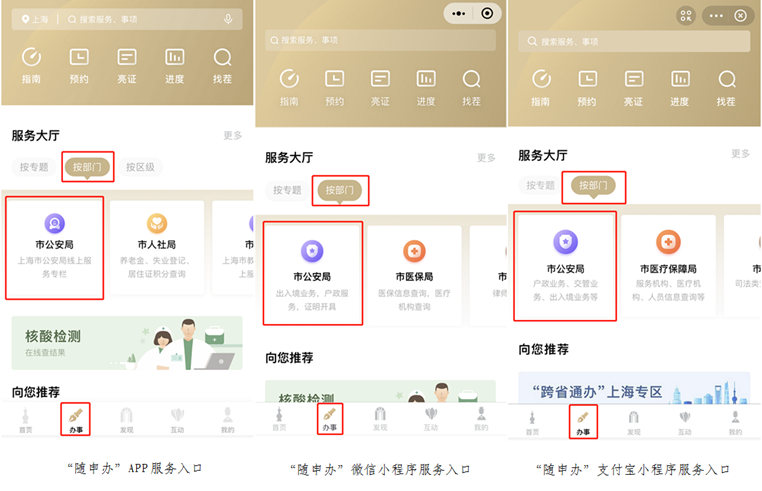Image resolution: width=762 pixels, height=491 pixels.
Task: Open 发现 in the WeChat screen bottom navigation
Action: tap(380, 418)
